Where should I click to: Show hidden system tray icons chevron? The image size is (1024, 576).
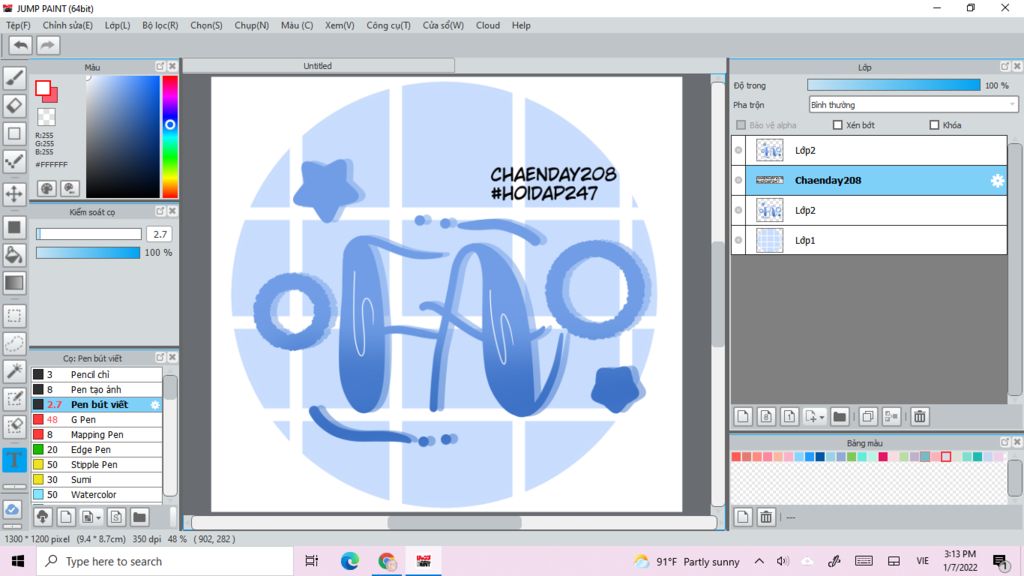point(759,562)
